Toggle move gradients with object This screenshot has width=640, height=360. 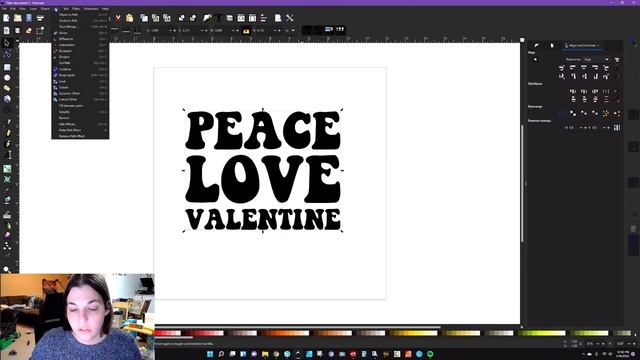(x=329, y=30)
